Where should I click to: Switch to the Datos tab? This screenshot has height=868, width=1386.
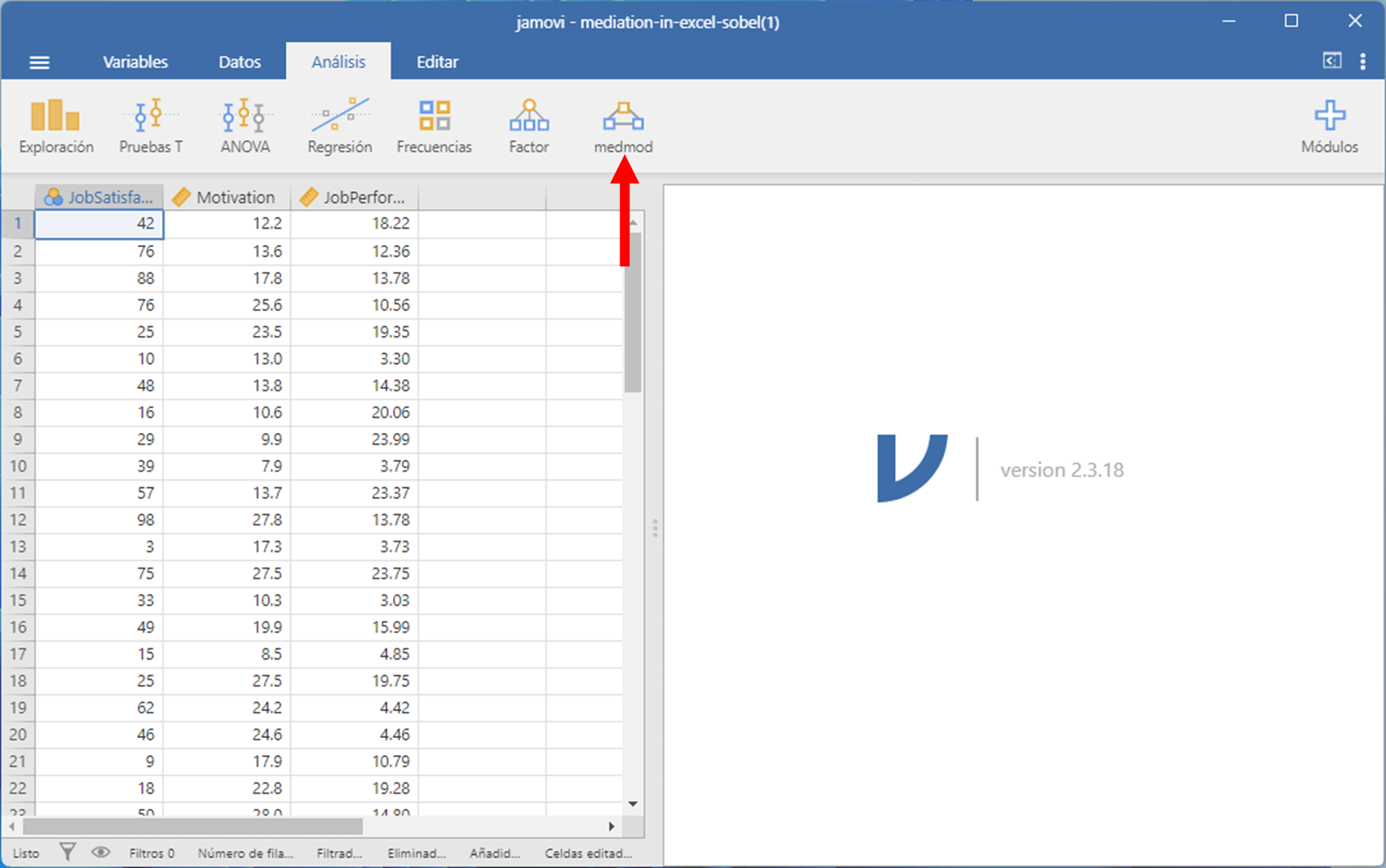pyautogui.click(x=239, y=62)
